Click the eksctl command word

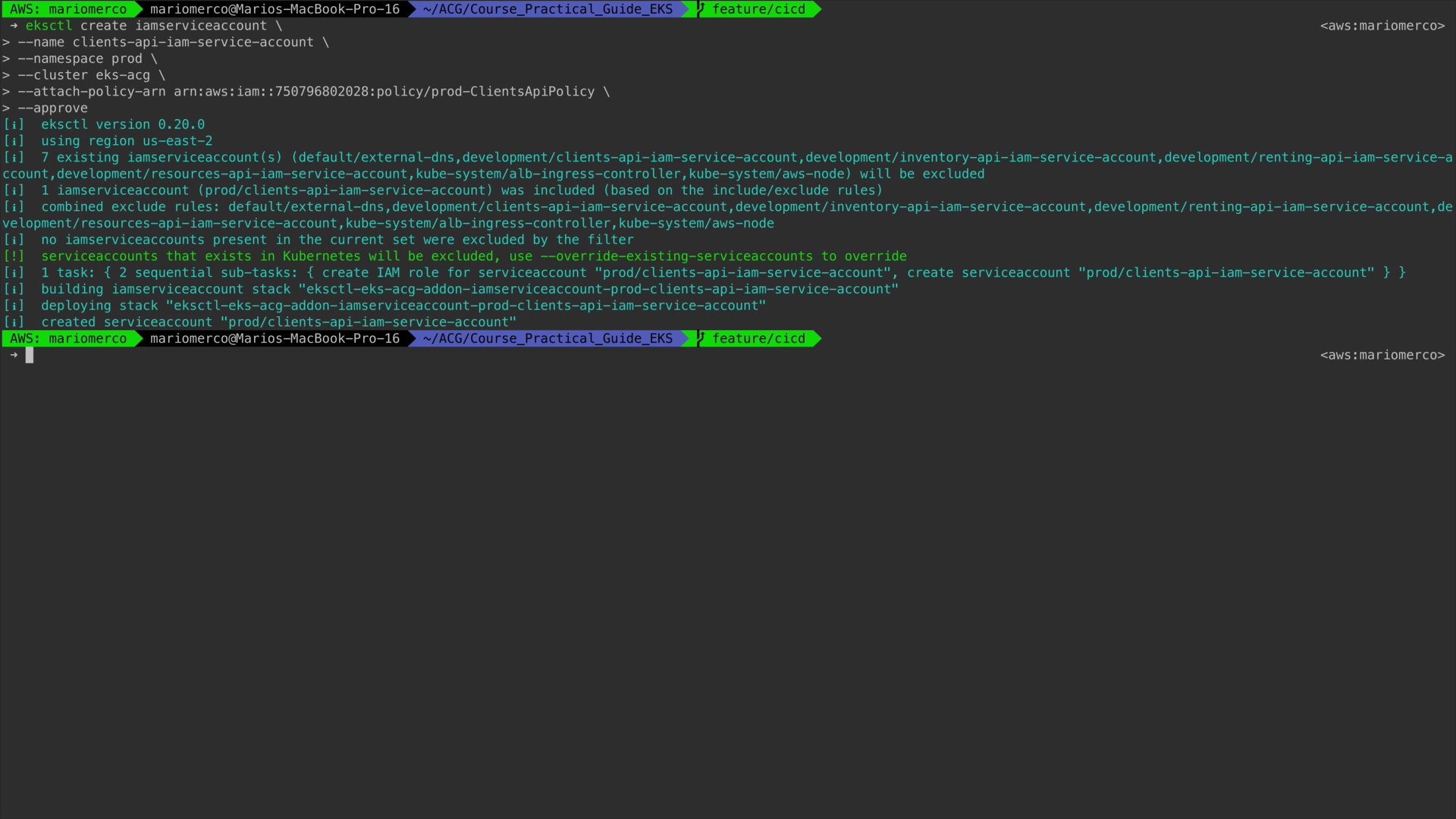49,26
